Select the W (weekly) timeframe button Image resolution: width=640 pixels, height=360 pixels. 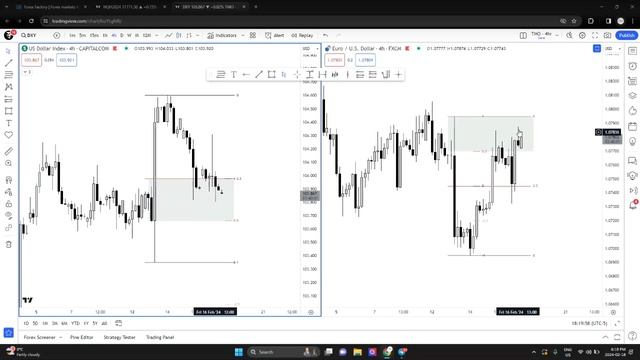pos(129,36)
